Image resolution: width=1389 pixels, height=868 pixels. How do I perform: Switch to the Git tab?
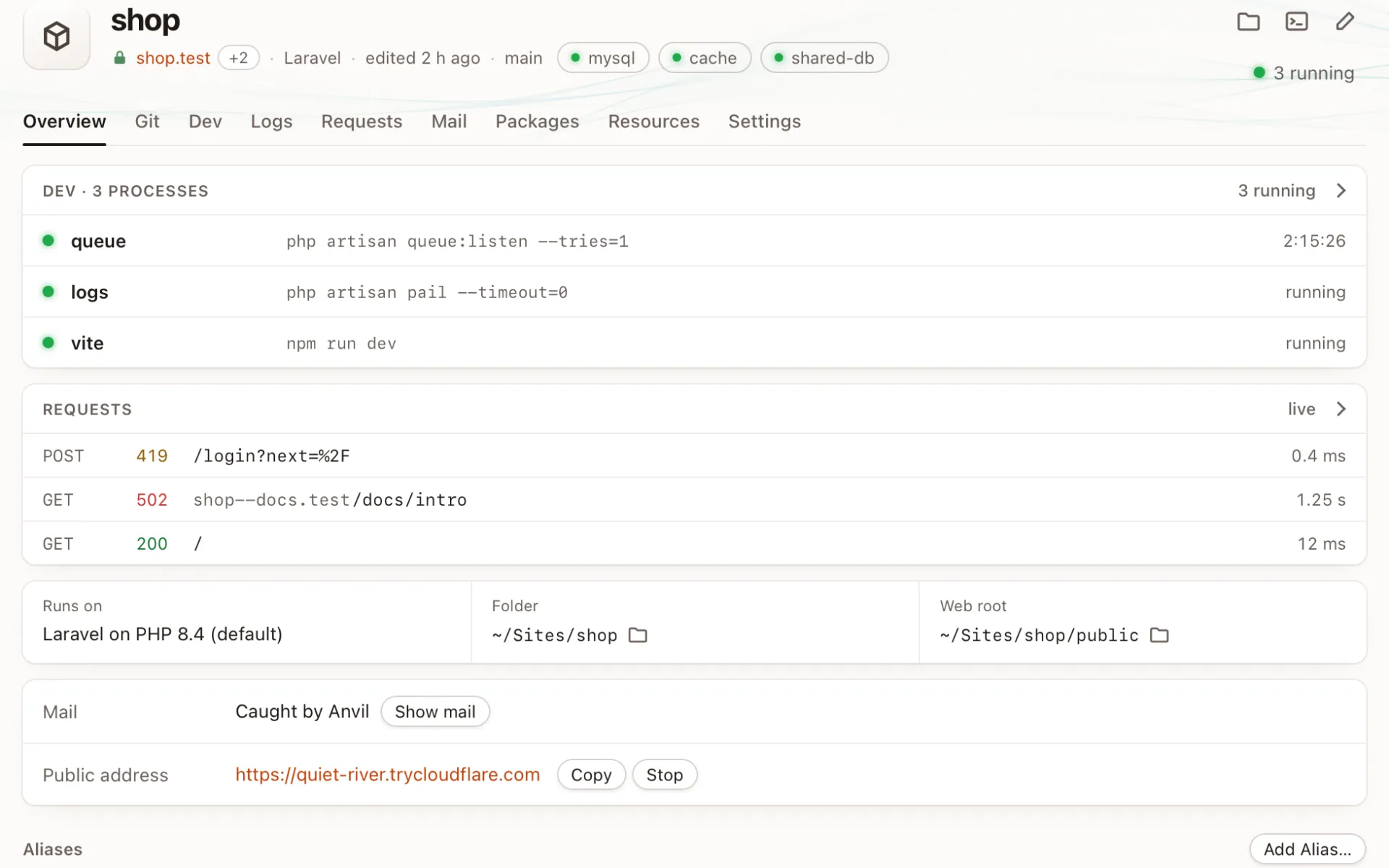tap(147, 122)
